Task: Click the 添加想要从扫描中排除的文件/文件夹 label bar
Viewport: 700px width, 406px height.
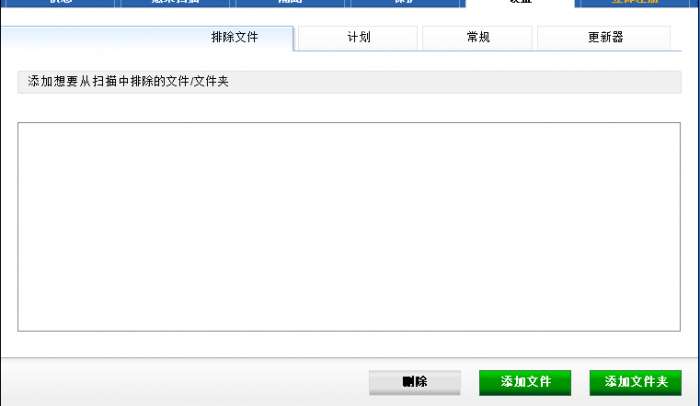Action: click(349, 82)
